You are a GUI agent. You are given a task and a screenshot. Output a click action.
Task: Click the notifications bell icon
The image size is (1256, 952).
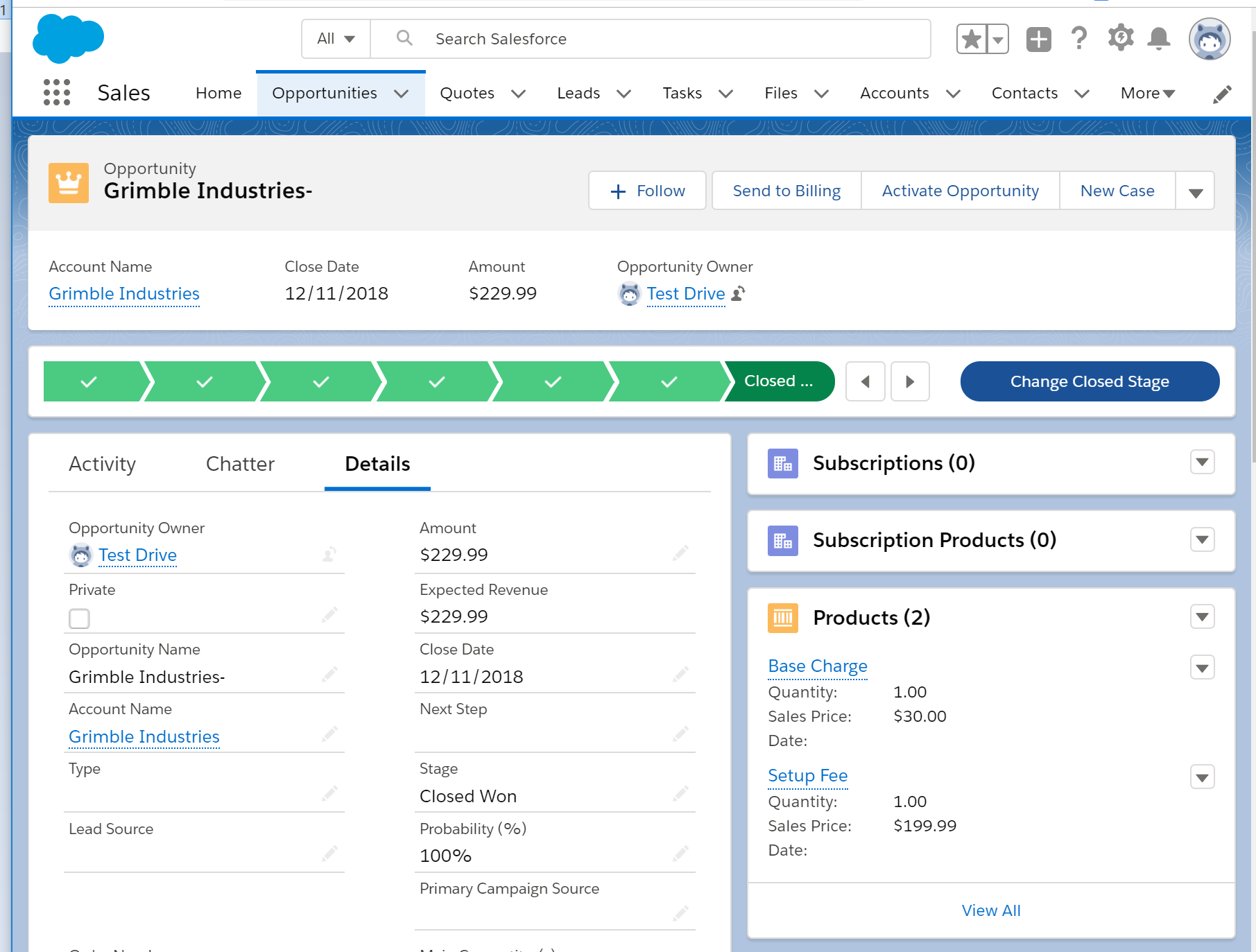point(1158,39)
